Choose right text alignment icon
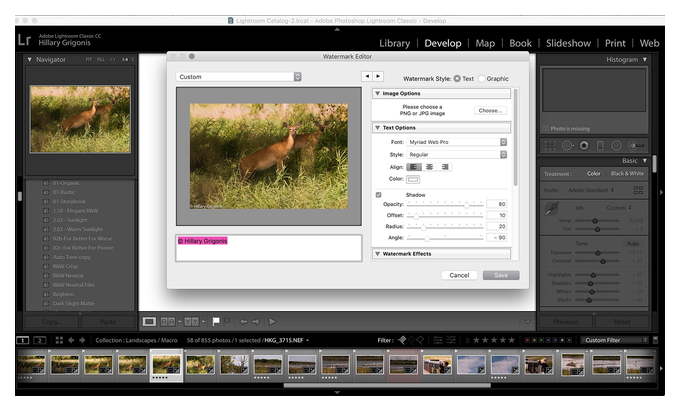680x411 pixels. click(x=445, y=167)
